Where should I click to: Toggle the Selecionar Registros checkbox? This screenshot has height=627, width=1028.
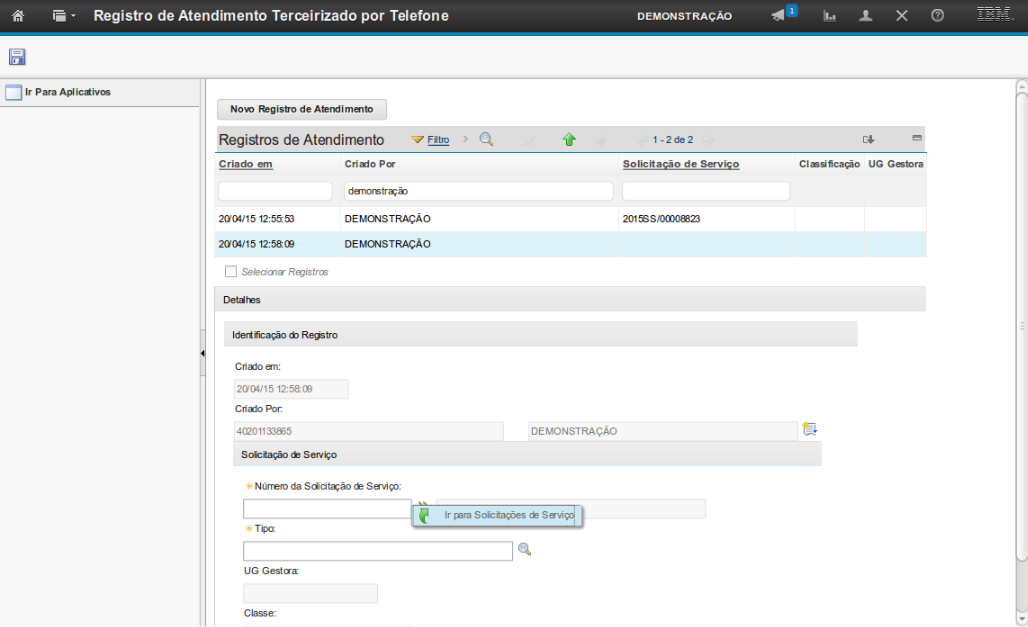231,271
